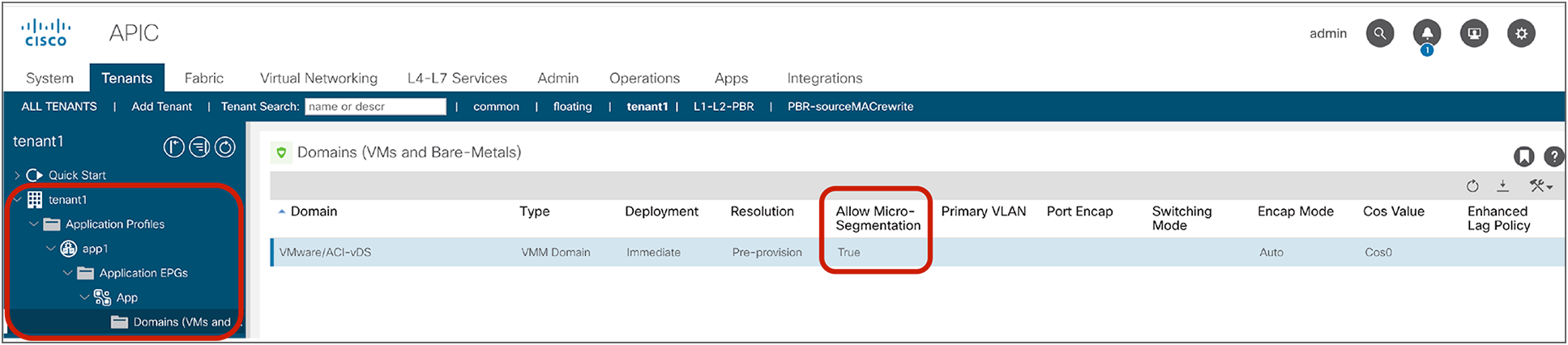The image size is (1568, 345).
Task: Collapse the tenant1 tree node
Action: [x=17, y=199]
